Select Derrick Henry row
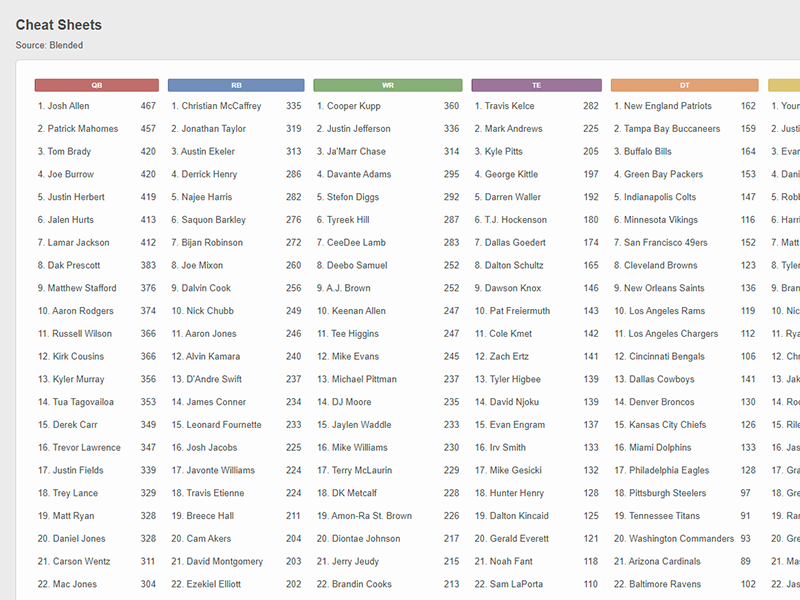Viewport: 800px width, 600px height. point(236,174)
